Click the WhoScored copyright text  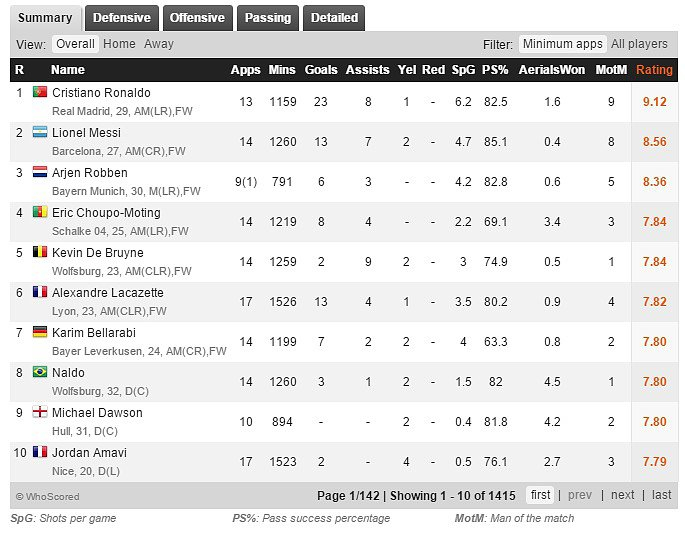tap(48, 497)
